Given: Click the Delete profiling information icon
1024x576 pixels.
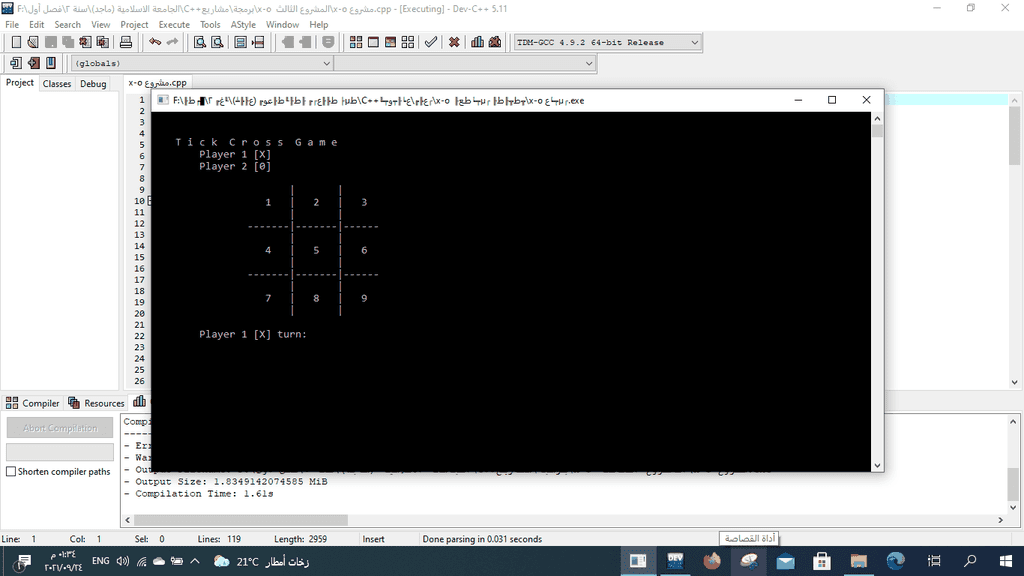Looking at the screenshot, I should 495,42.
